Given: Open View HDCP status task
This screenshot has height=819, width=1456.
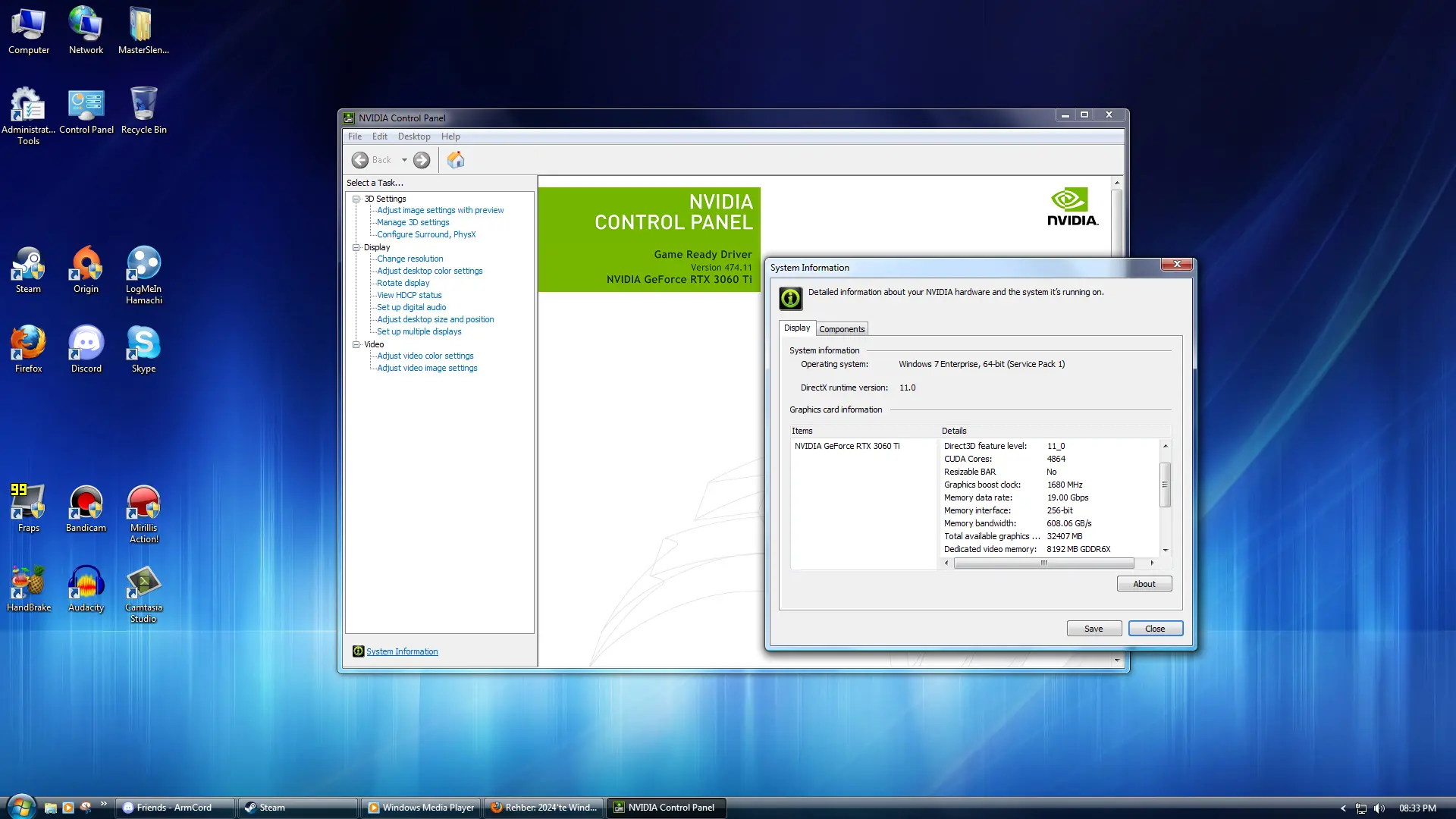Looking at the screenshot, I should tap(409, 295).
